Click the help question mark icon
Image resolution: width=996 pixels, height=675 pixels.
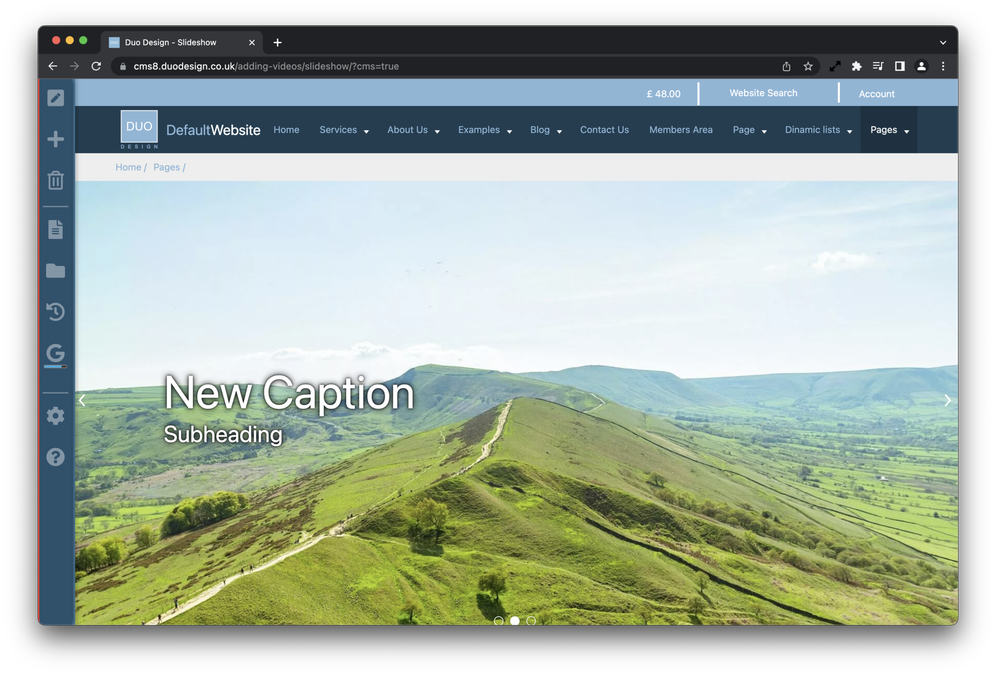point(56,457)
